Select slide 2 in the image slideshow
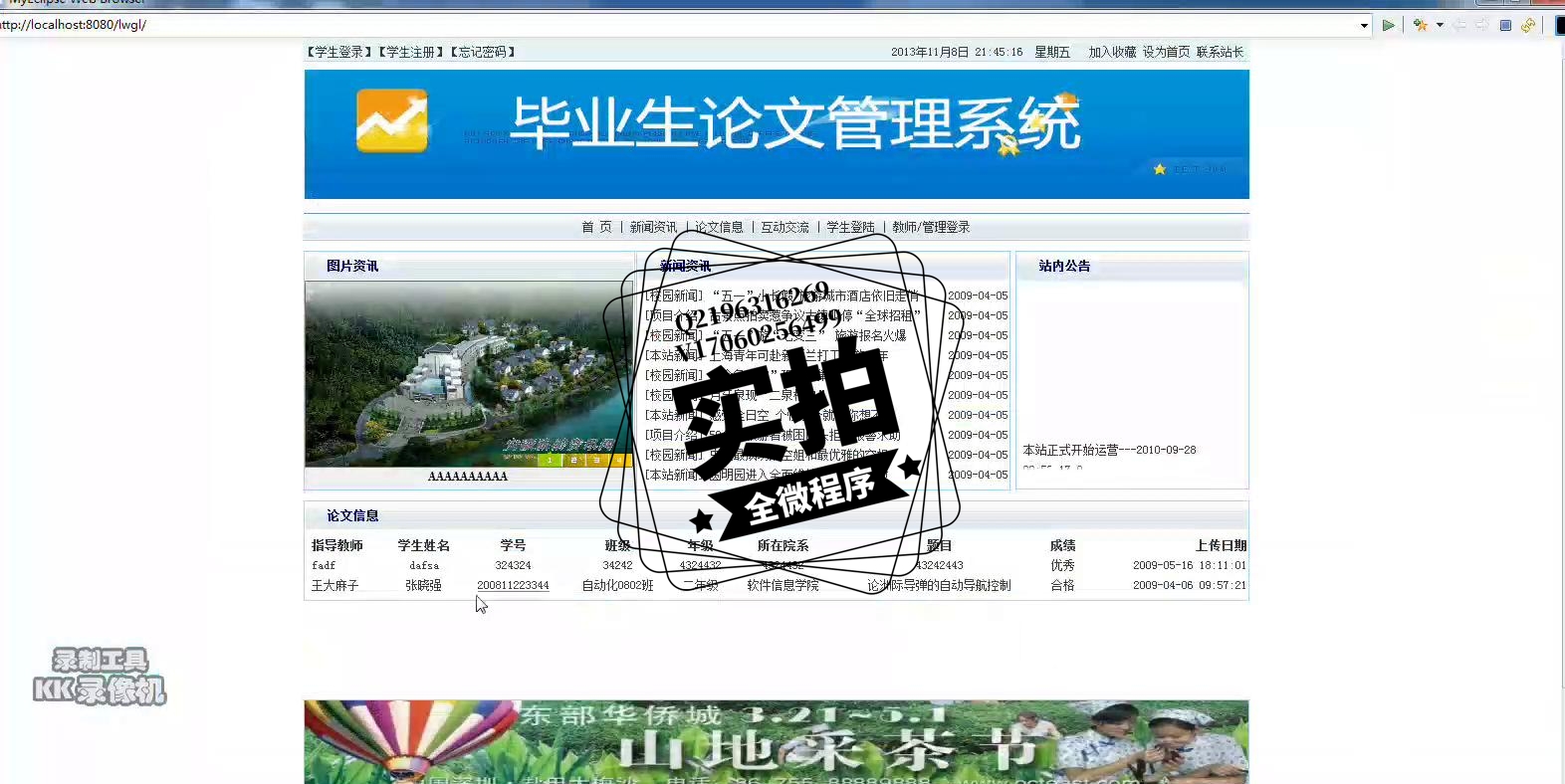 [572, 460]
